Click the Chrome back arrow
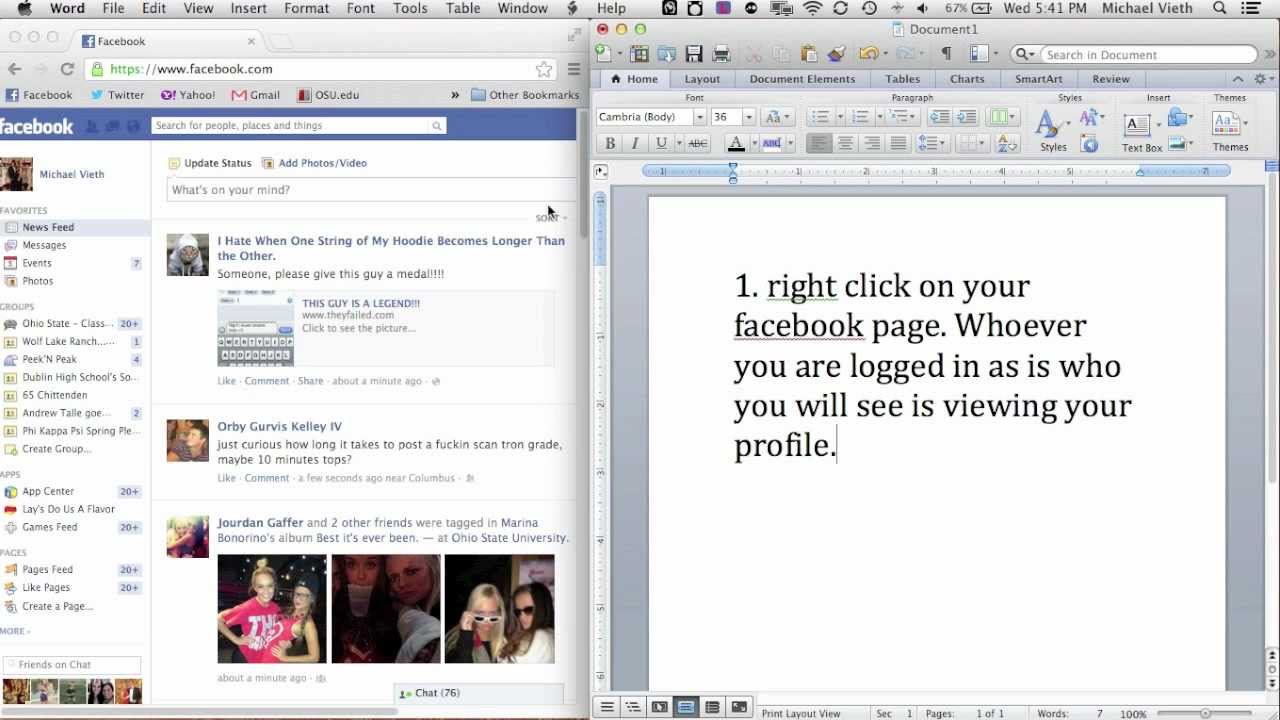Viewport: 1280px width, 720px height. (x=15, y=69)
